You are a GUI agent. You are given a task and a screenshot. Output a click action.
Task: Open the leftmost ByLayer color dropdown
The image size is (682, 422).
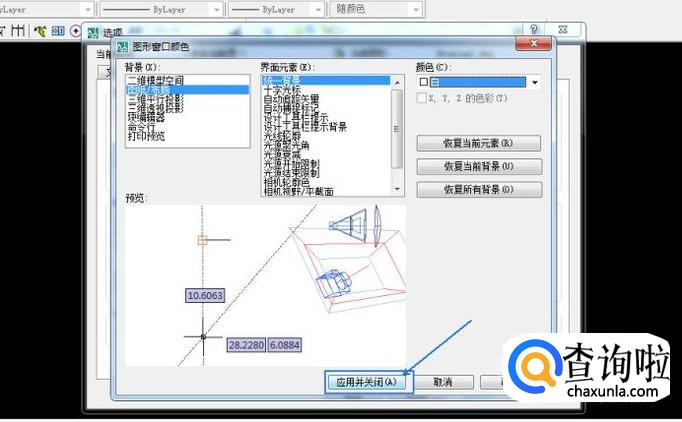pos(88,10)
